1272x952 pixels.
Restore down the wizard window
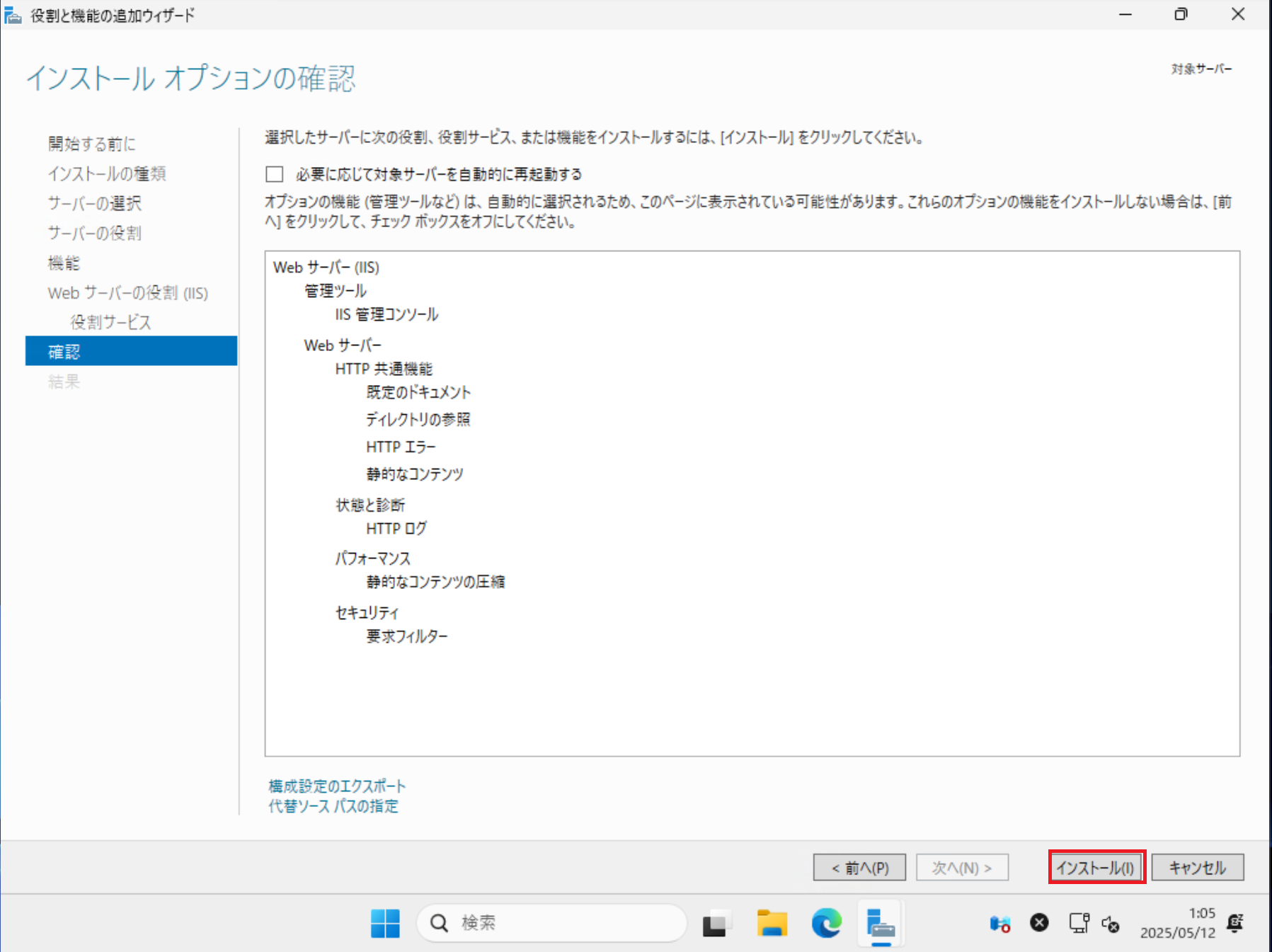pos(1181,14)
